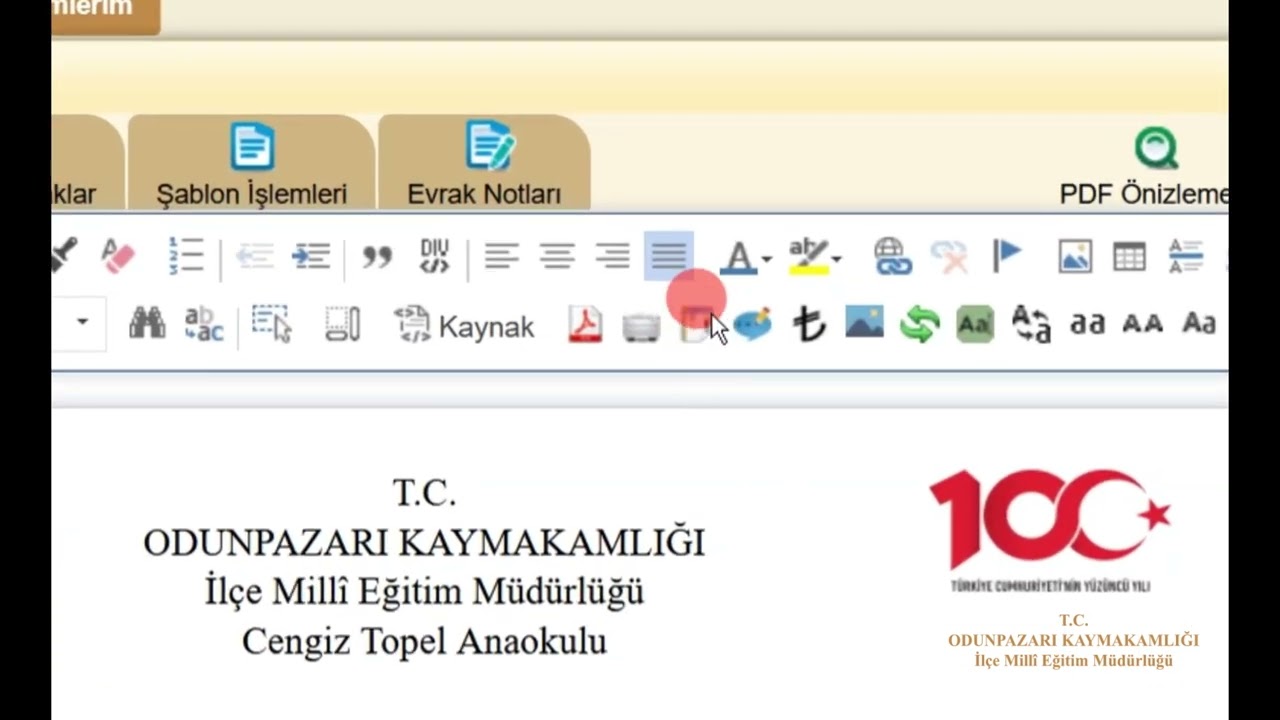The width and height of the screenshot is (1280, 720).
Task: Convert text to lowercase with aa
Action: [1087, 324]
